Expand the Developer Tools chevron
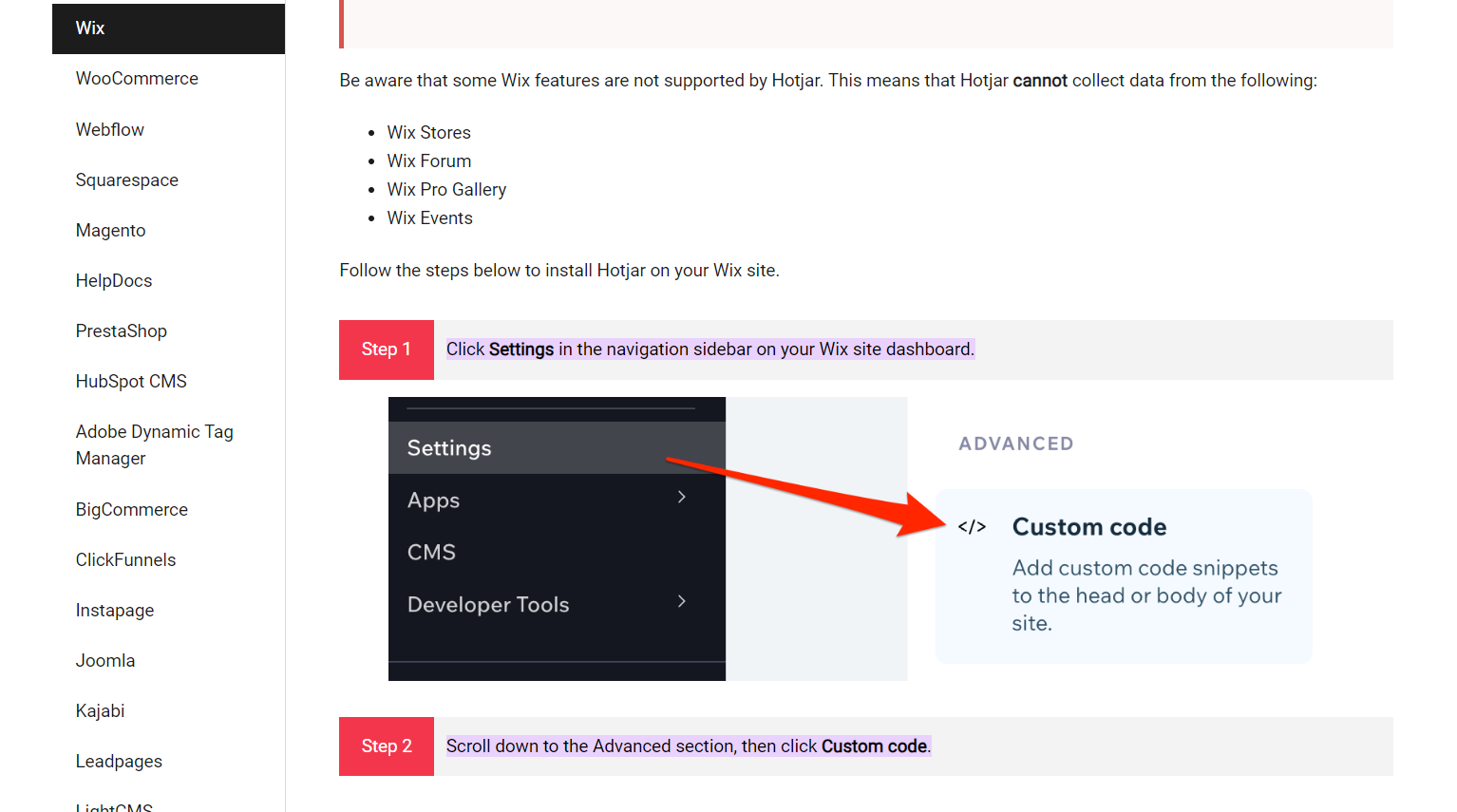The width and height of the screenshot is (1457, 812). coord(681,601)
